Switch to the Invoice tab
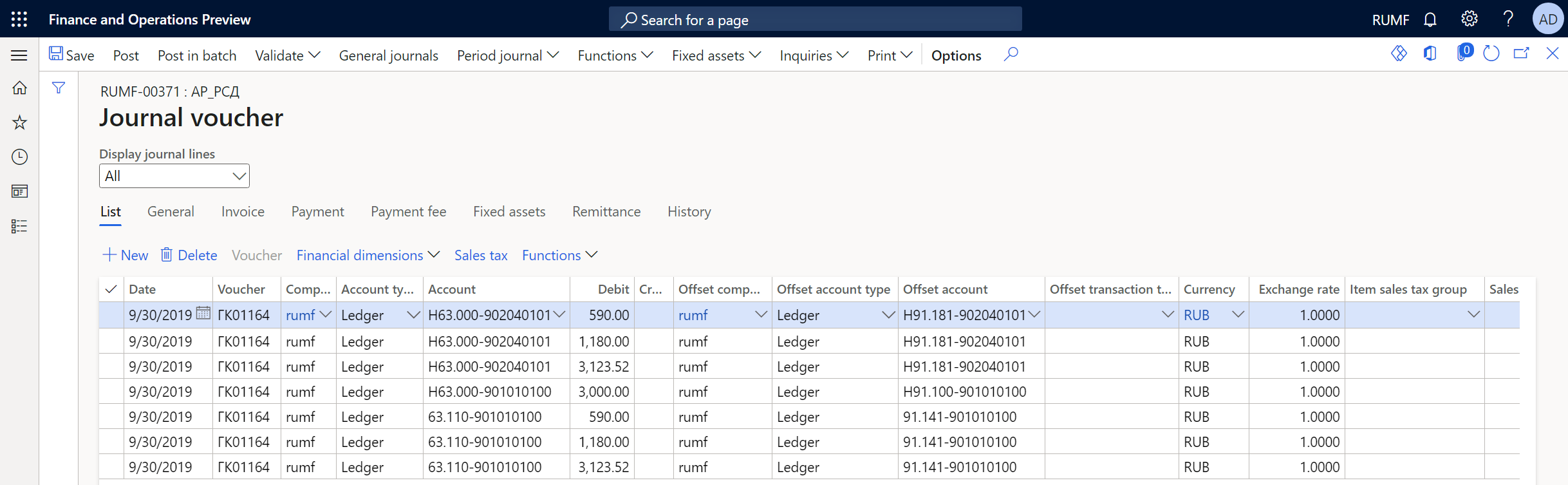This screenshot has width=1568, height=485. coord(243,212)
